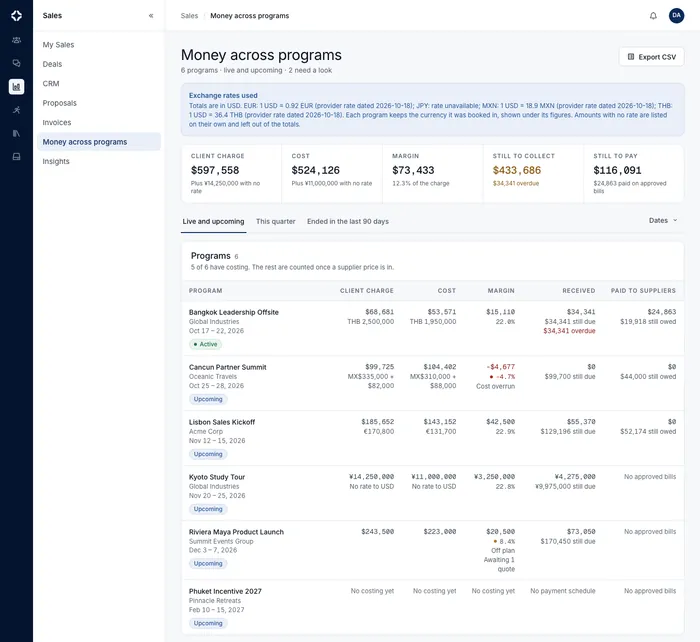The image size is (700, 642).
Task: Click the Active status badge
Action: point(206,344)
